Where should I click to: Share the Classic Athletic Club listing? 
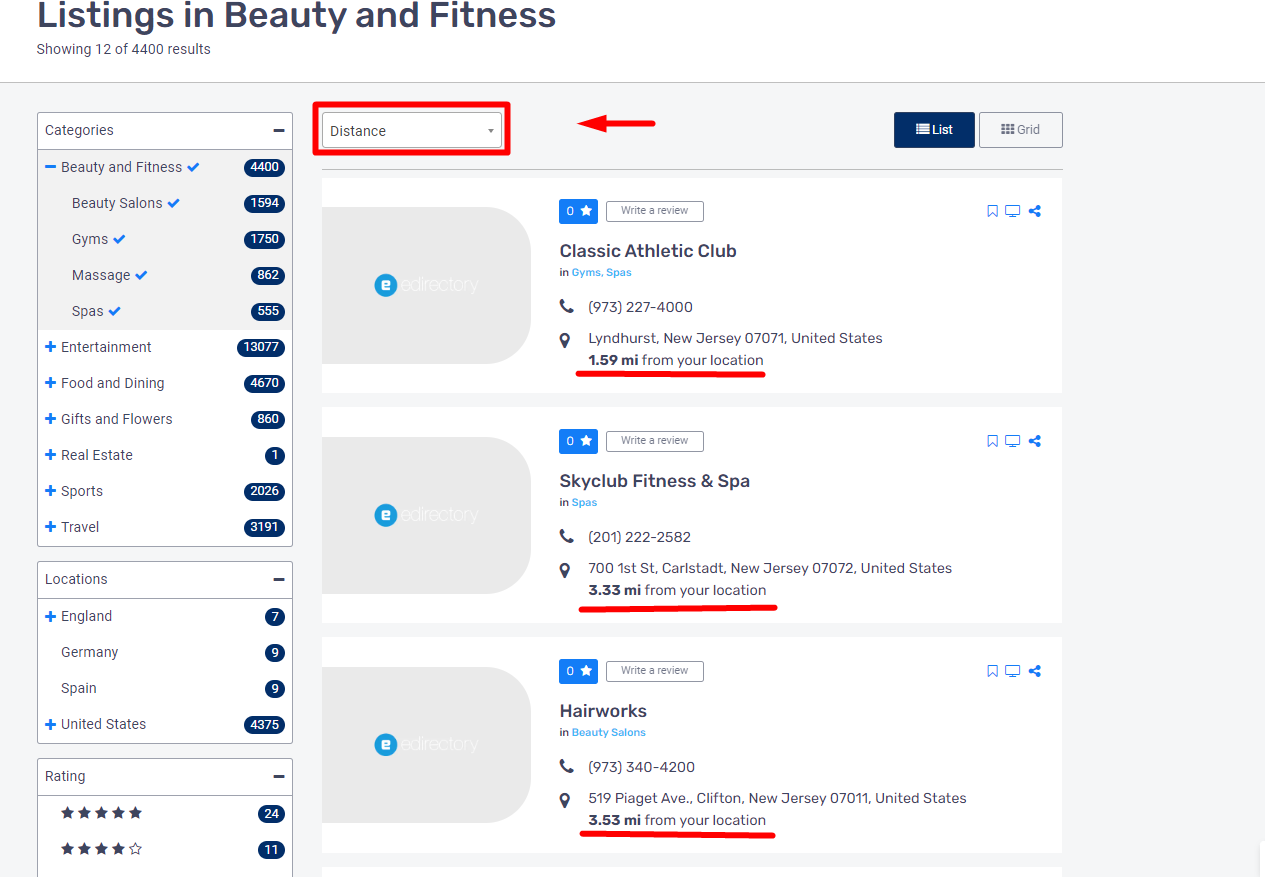[1035, 211]
